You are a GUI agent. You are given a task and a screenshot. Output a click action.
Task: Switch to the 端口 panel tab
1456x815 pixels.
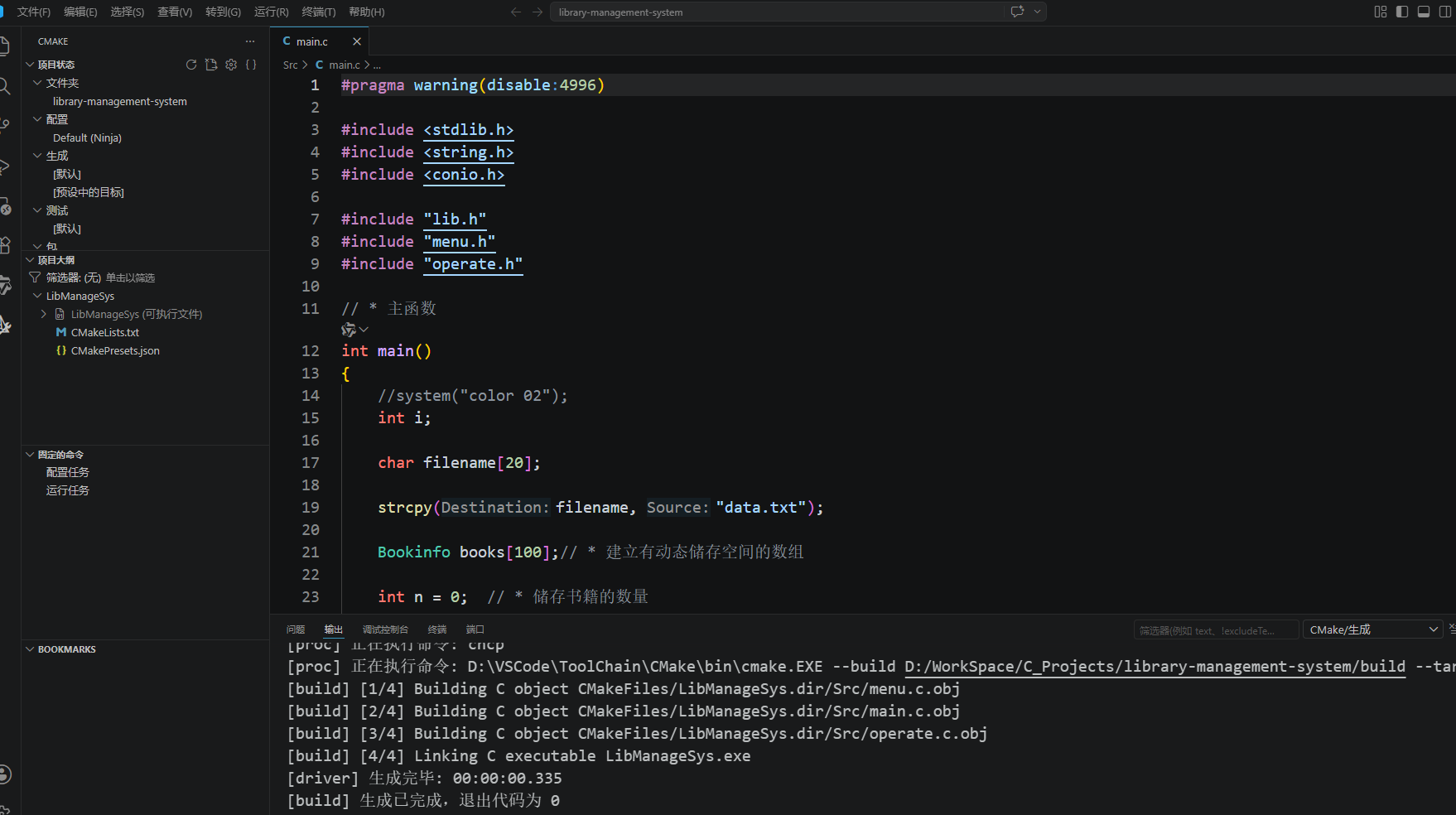[x=475, y=629]
